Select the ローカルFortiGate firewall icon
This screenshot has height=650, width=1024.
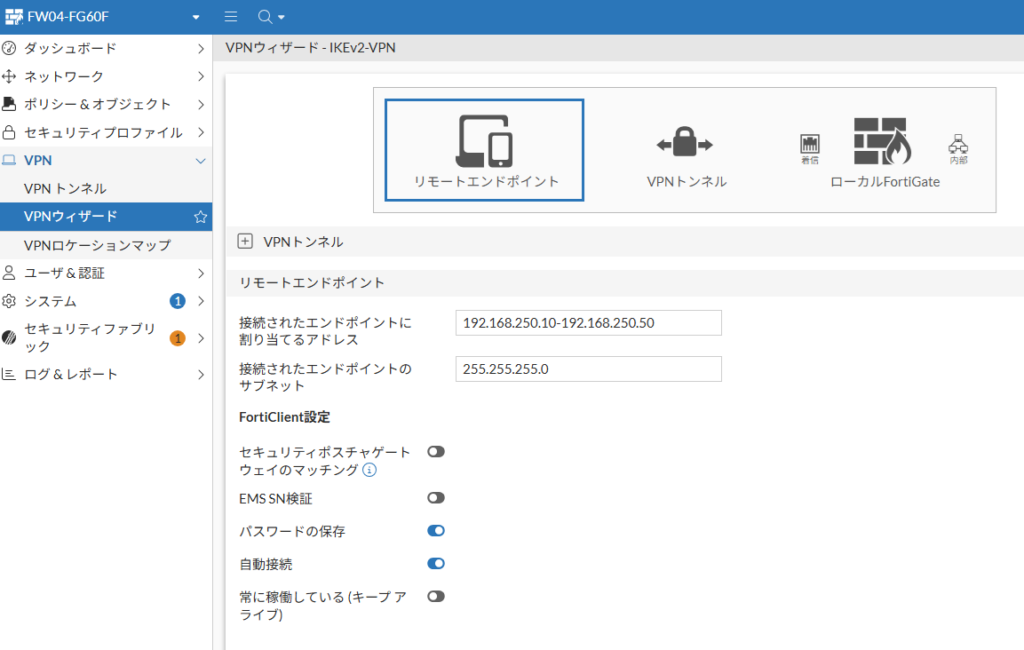tap(882, 141)
